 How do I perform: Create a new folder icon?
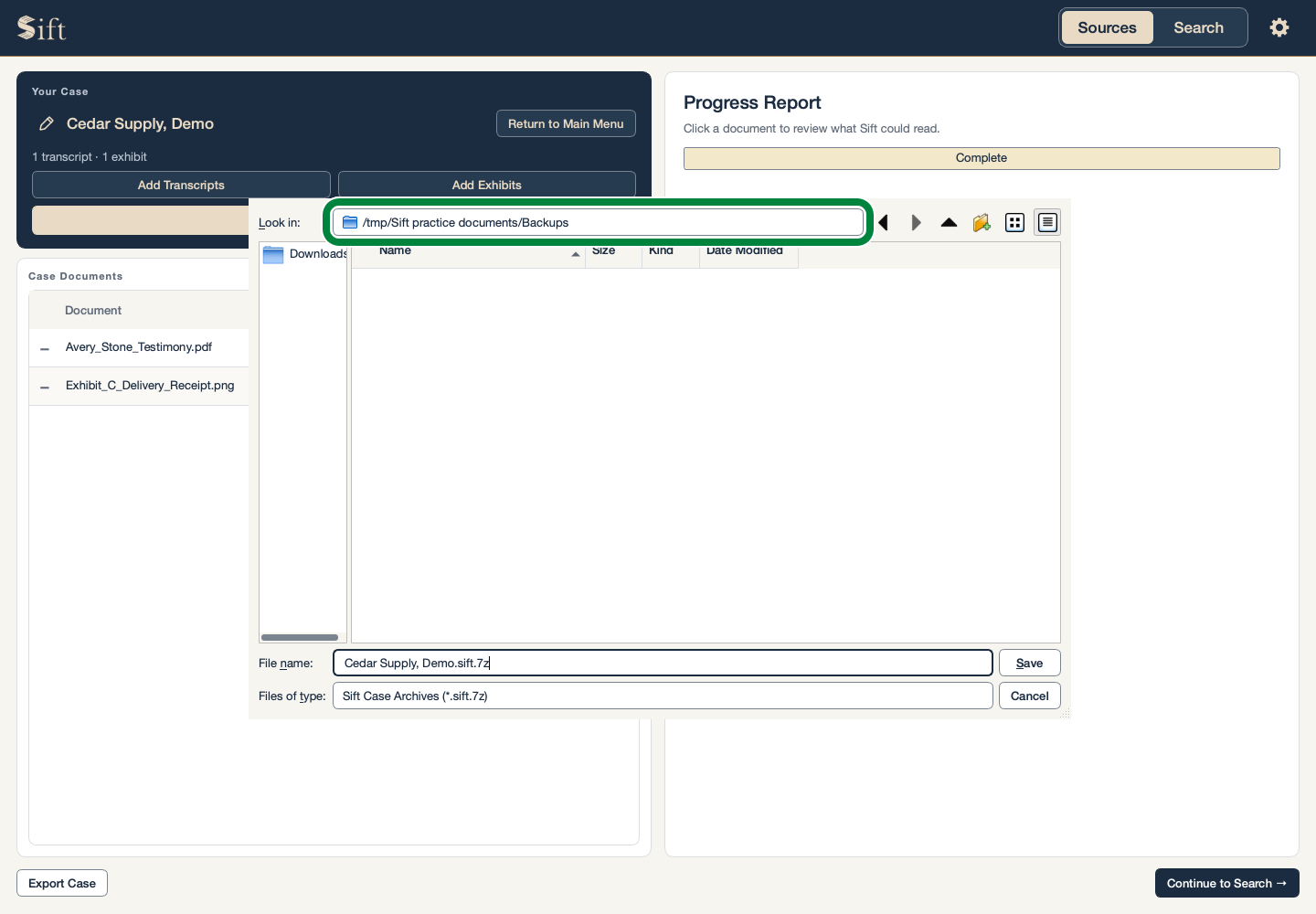point(982,222)
